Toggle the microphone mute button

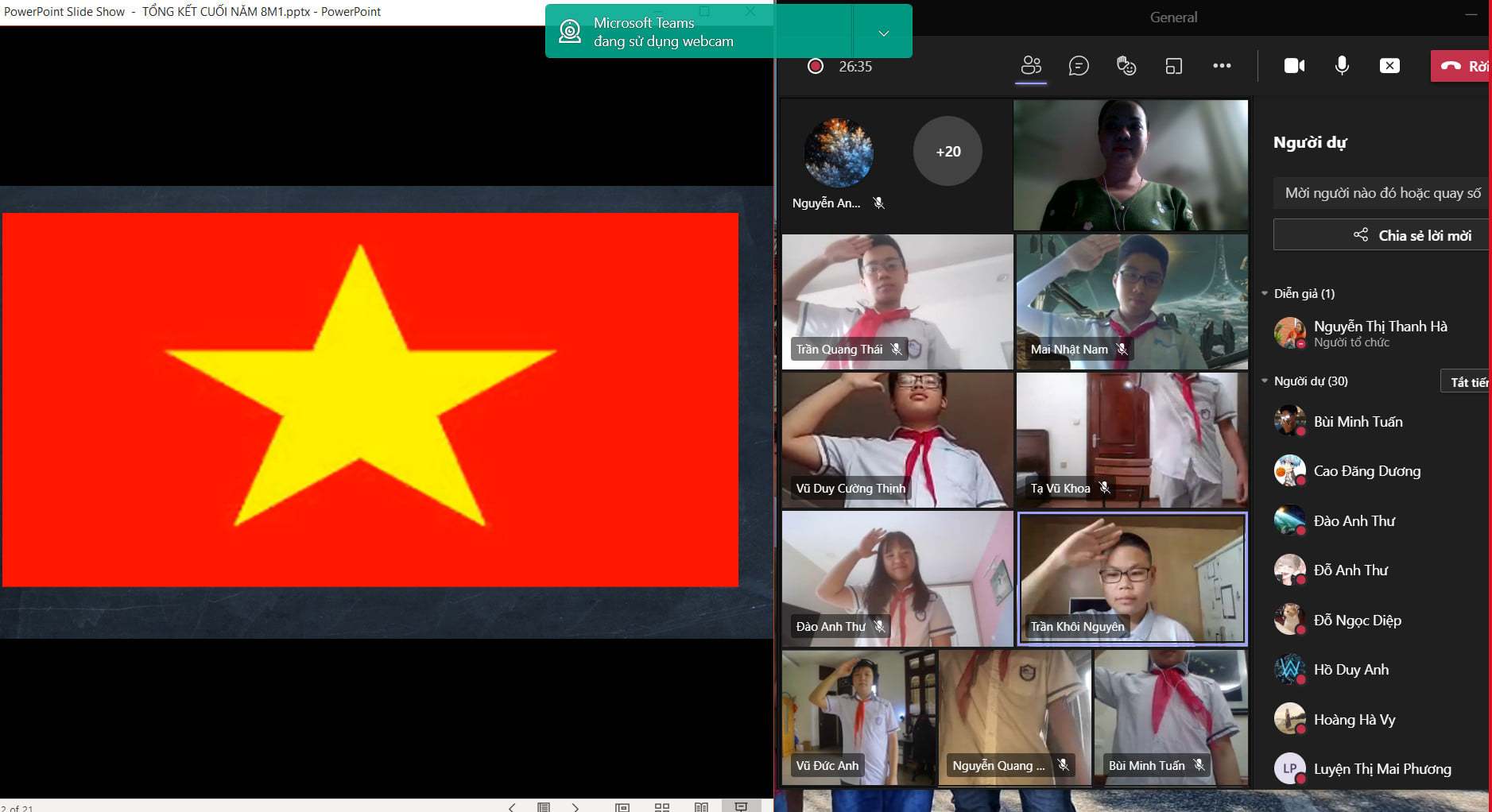coord(1342,66)
